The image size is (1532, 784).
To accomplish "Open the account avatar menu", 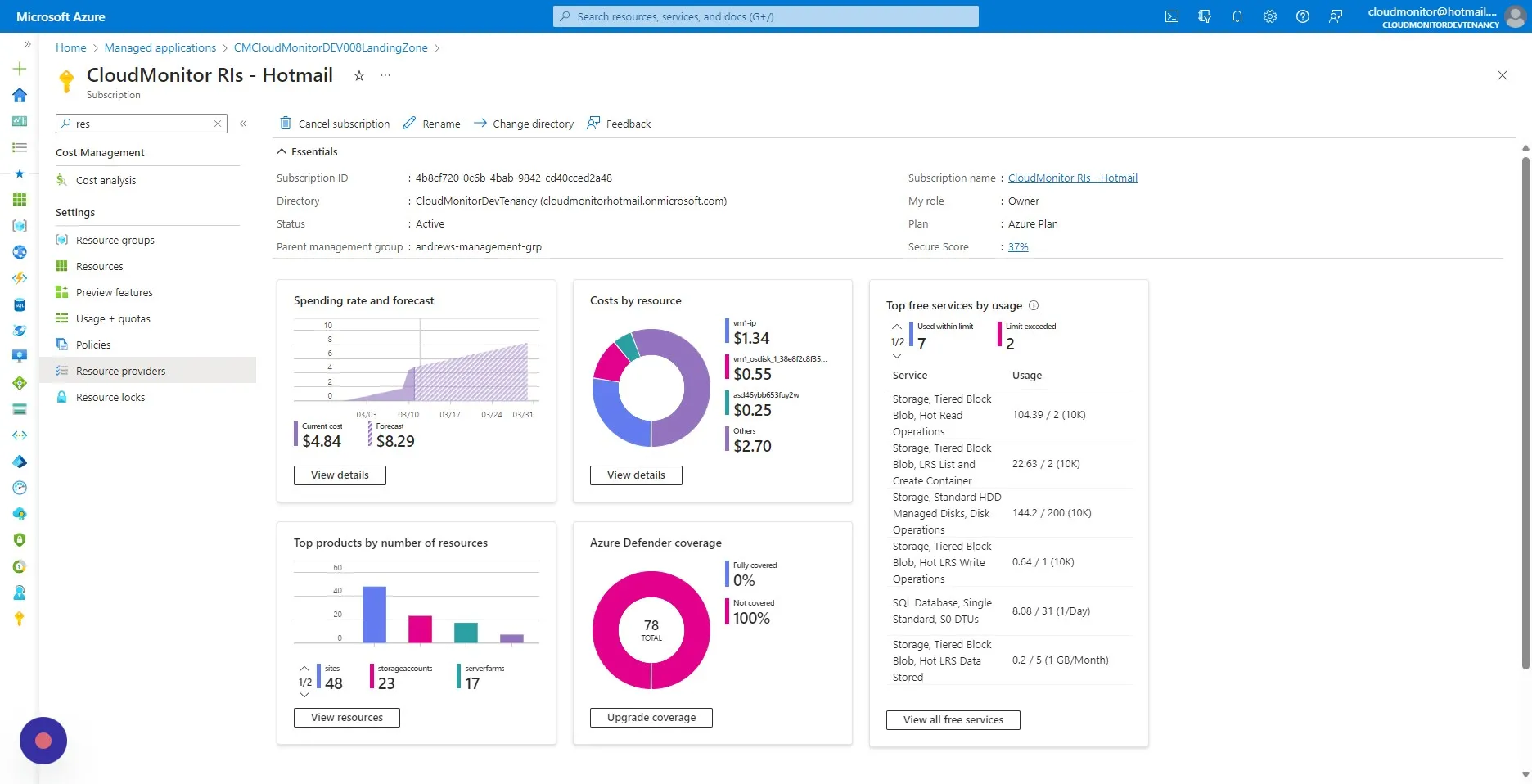I will (x=1516, y=16).
